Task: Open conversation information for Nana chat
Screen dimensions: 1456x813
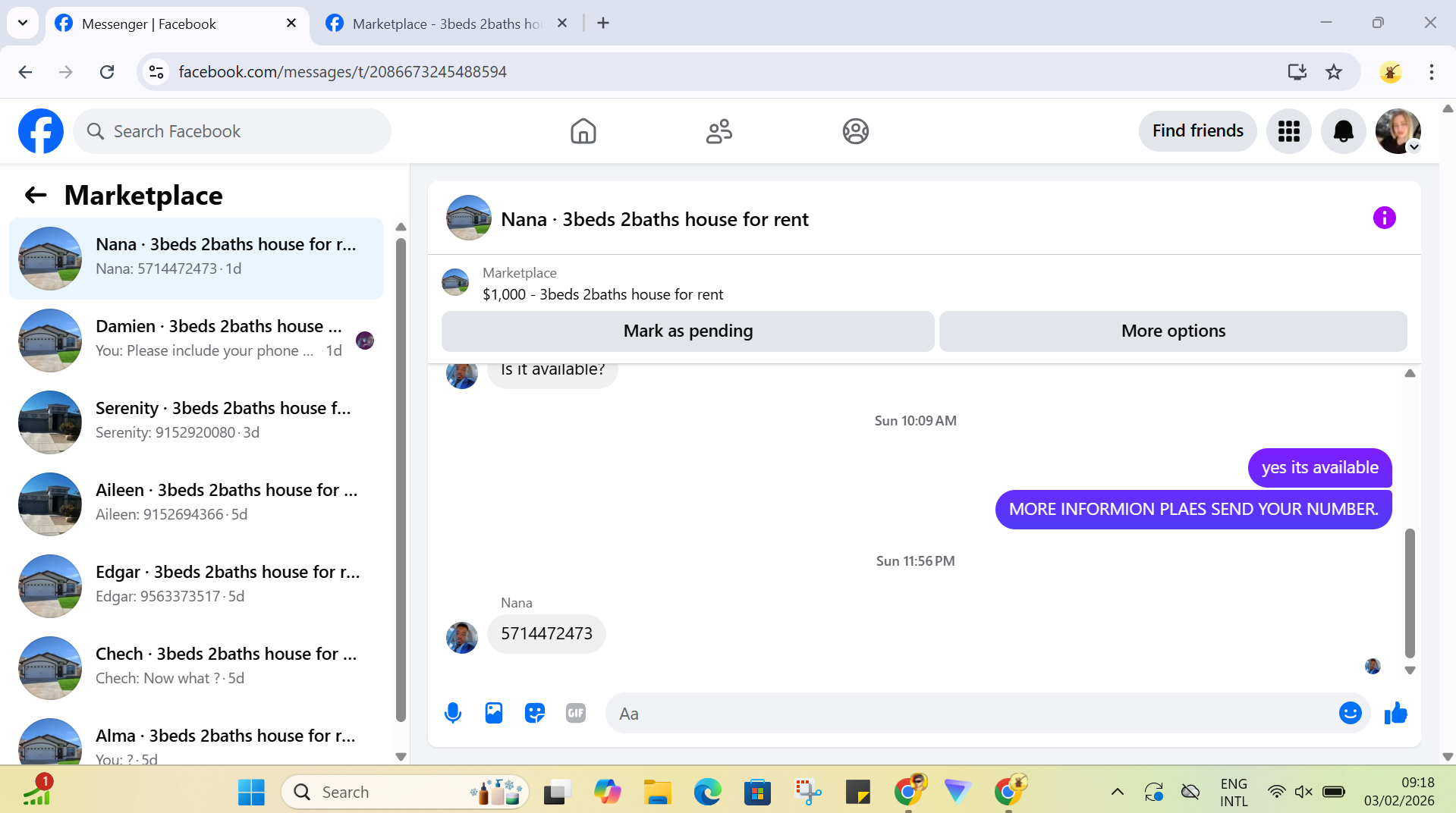Action: (x=1384, y=218)
